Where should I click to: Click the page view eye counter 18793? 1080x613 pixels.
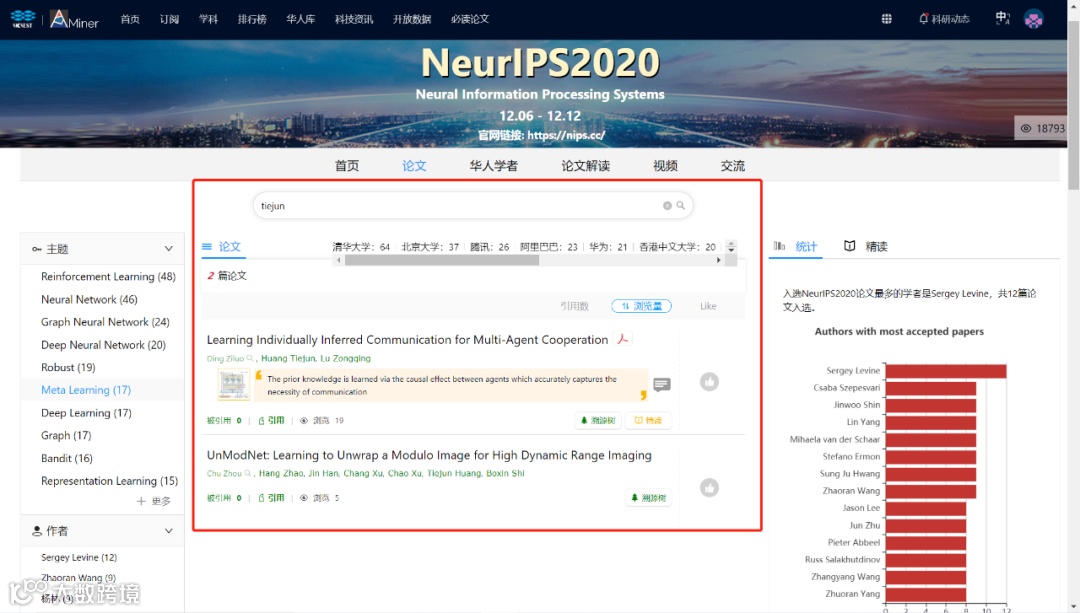(1042, 128)
